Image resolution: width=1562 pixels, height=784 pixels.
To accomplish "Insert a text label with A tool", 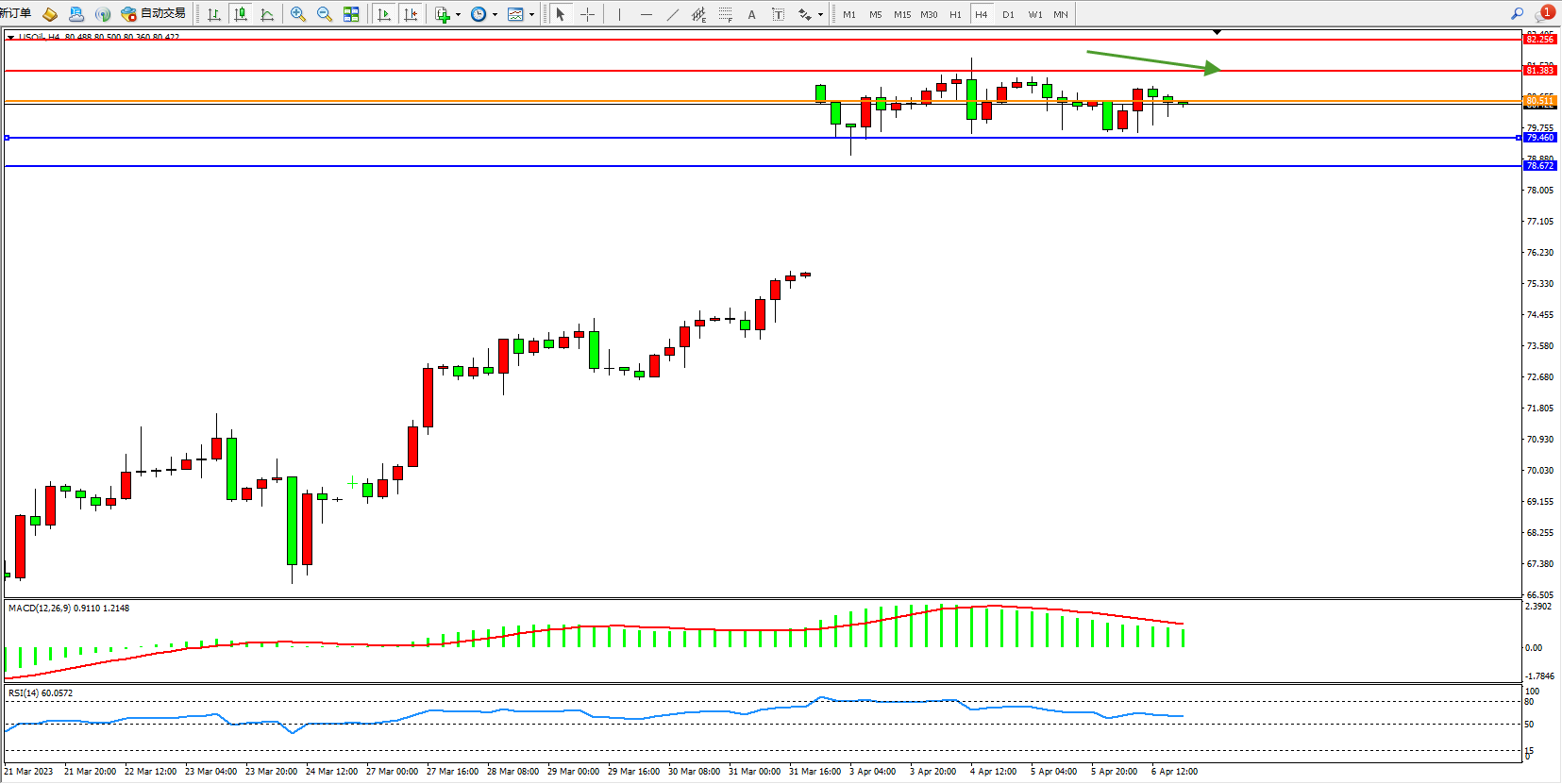I will pos(751,14).
